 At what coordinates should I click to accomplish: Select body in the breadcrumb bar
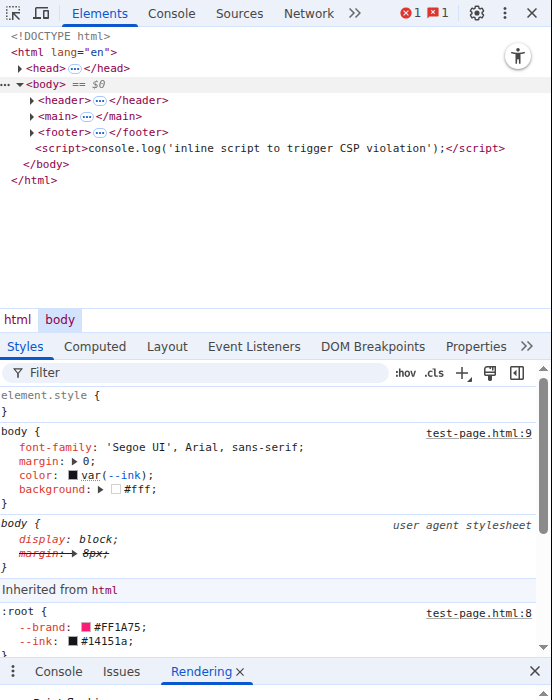click(x=60, y=320)
